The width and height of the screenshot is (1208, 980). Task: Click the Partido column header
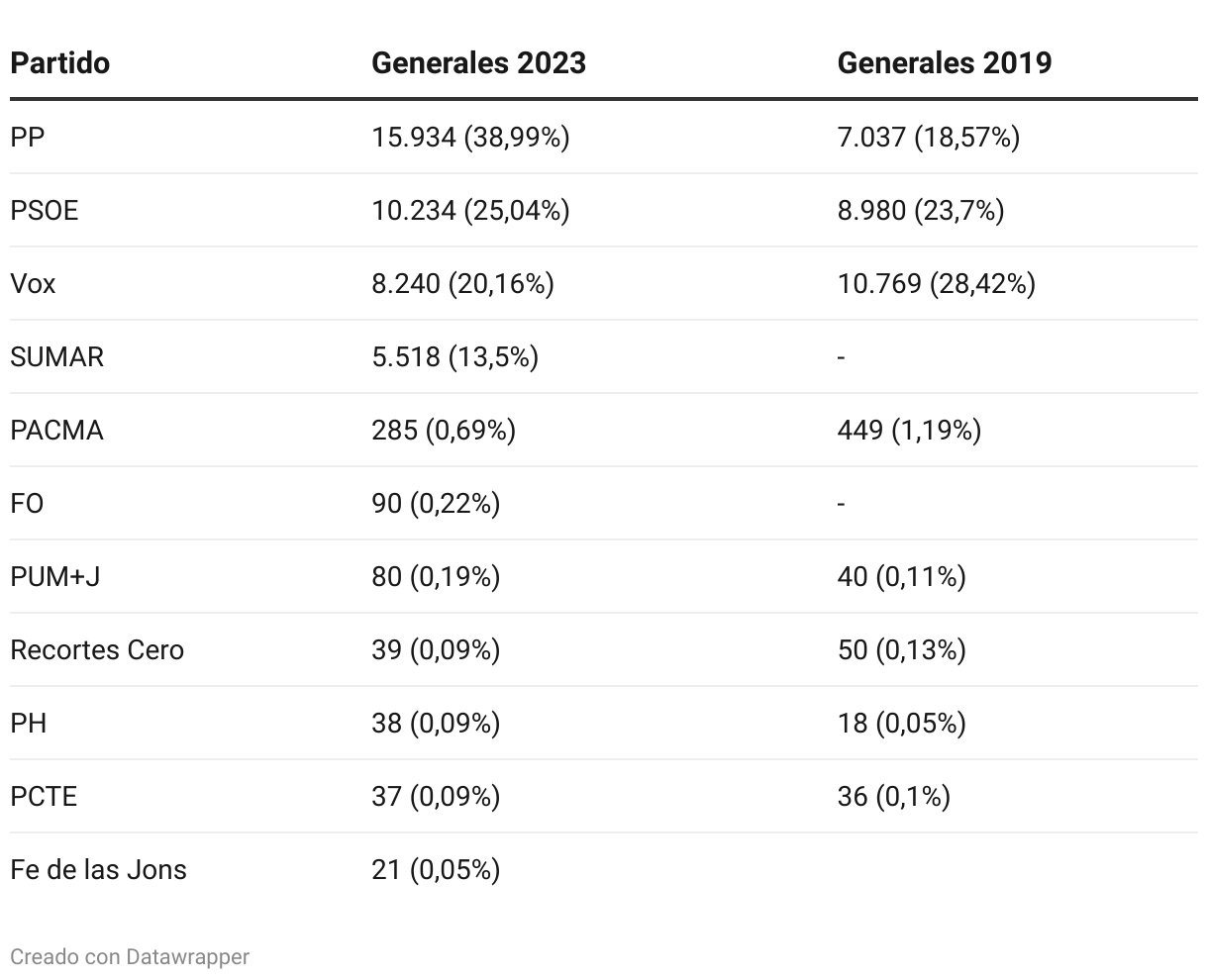(x=59, y=63)
